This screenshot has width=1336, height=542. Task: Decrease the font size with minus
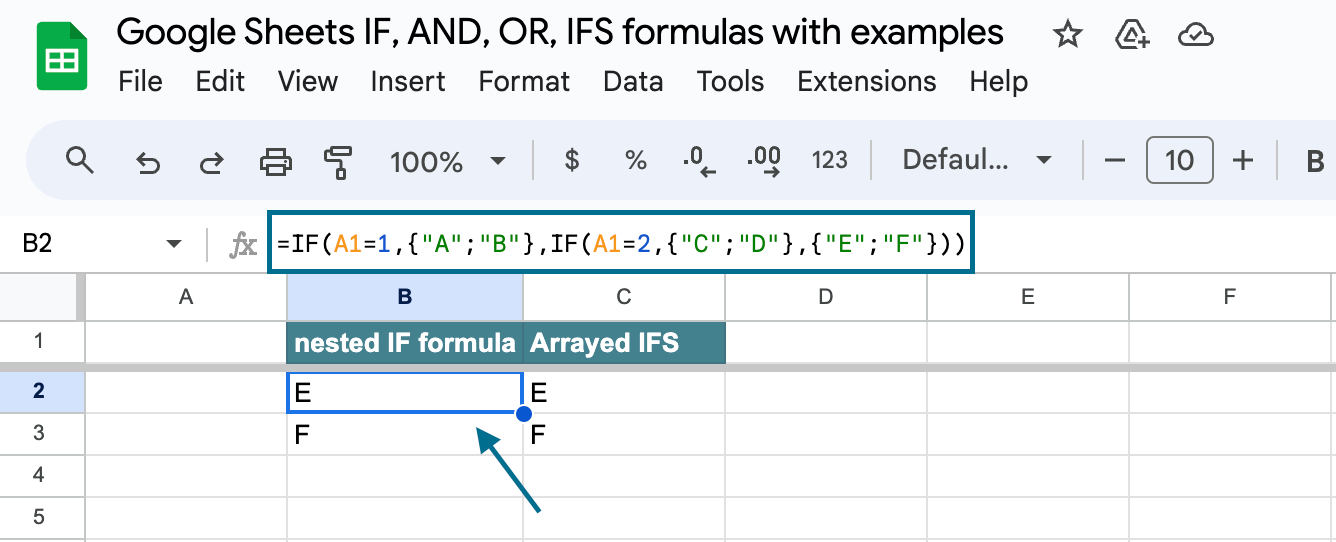(1115, 160)
